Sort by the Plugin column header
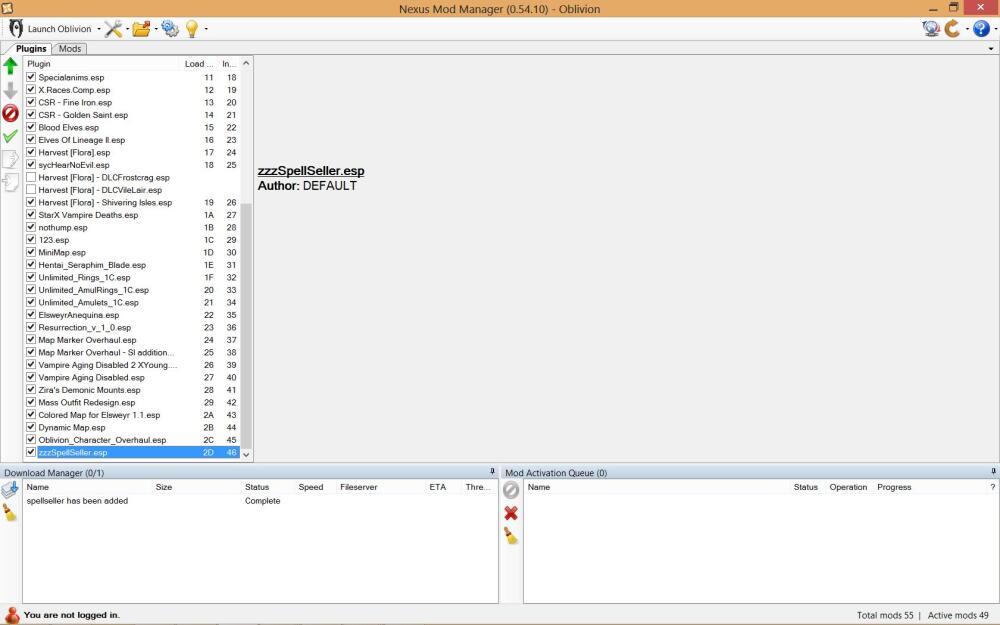 coord(102,64)
